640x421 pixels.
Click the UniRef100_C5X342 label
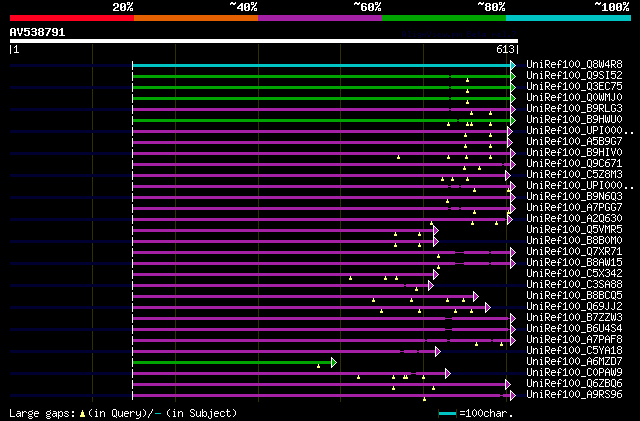tap(574, 274)
